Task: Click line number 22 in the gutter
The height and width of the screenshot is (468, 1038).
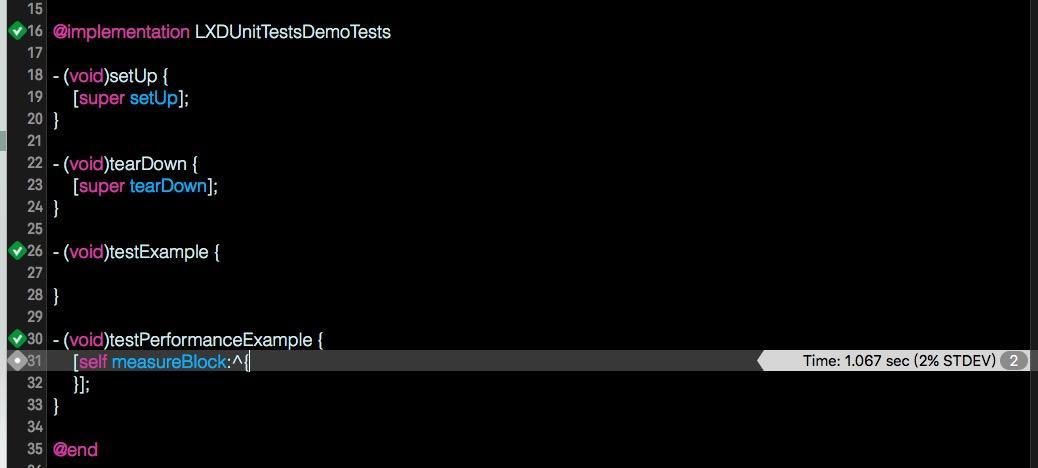Action: (x=35, y=163)
